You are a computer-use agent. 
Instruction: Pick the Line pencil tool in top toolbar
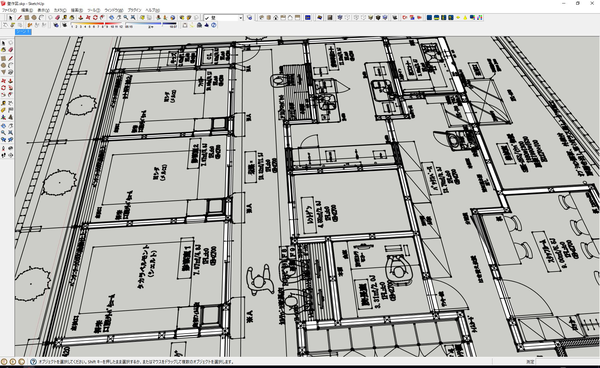[20, 18]
